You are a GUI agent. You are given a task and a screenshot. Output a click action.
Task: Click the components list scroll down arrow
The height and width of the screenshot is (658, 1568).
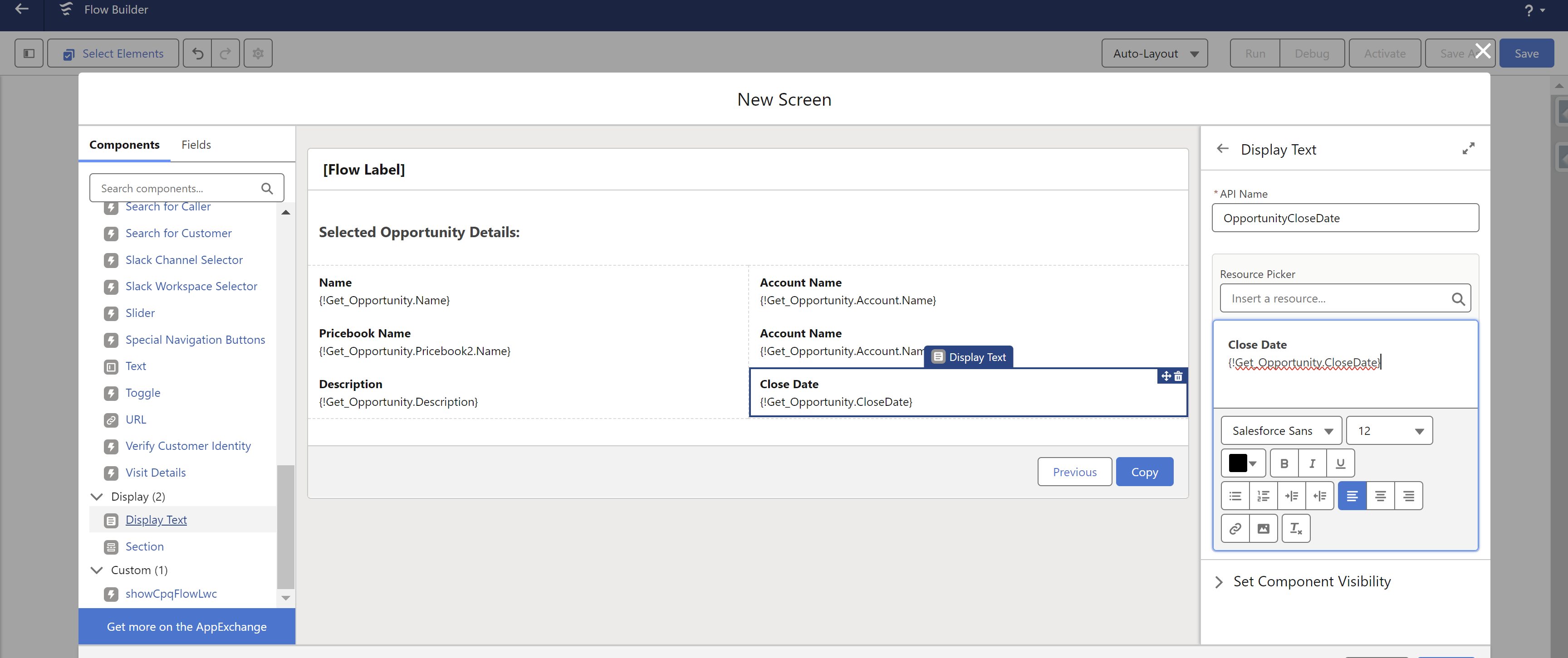(x=285, y=598)
